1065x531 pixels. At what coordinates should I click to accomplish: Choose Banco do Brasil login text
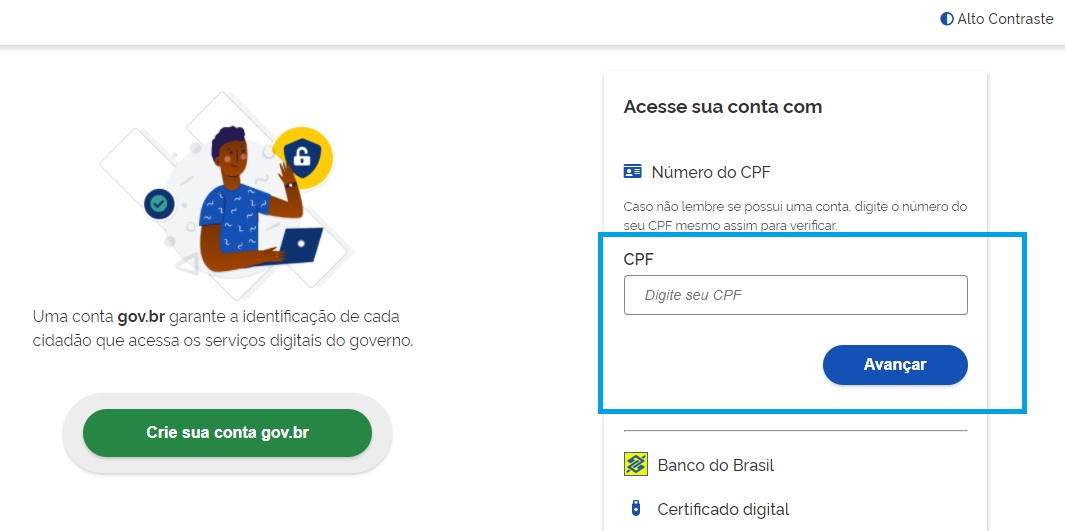716,465
